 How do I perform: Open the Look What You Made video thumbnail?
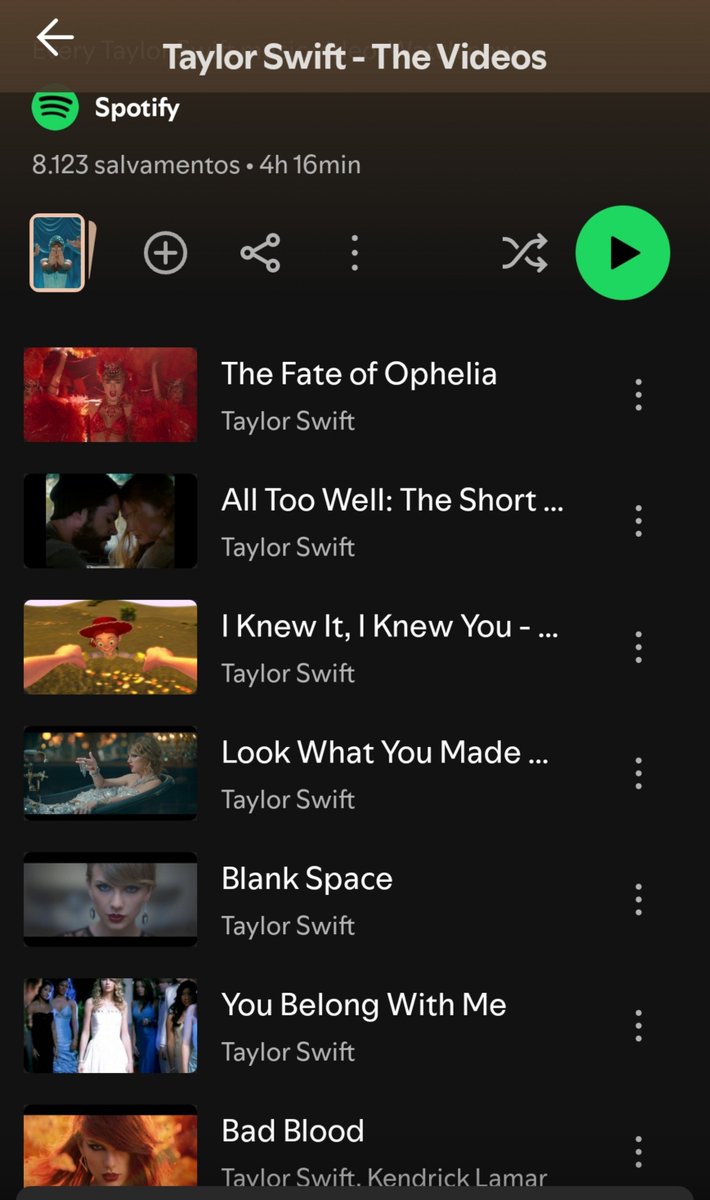tap(110, 773)
